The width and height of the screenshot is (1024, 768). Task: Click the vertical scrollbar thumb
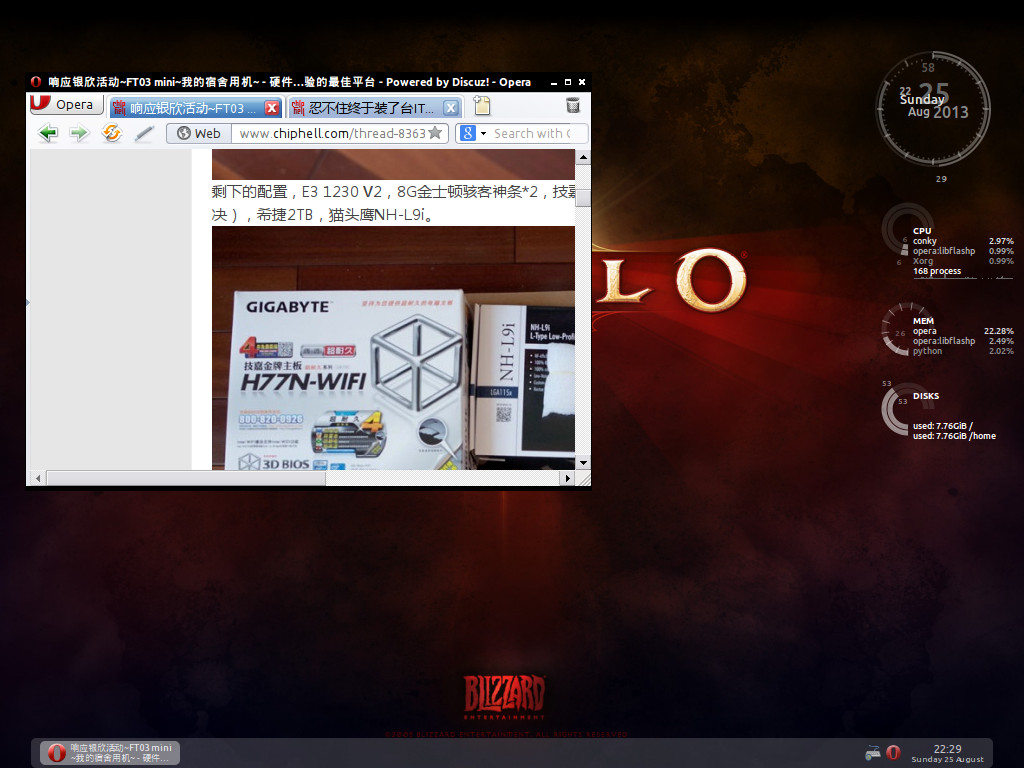pos(583,197)
